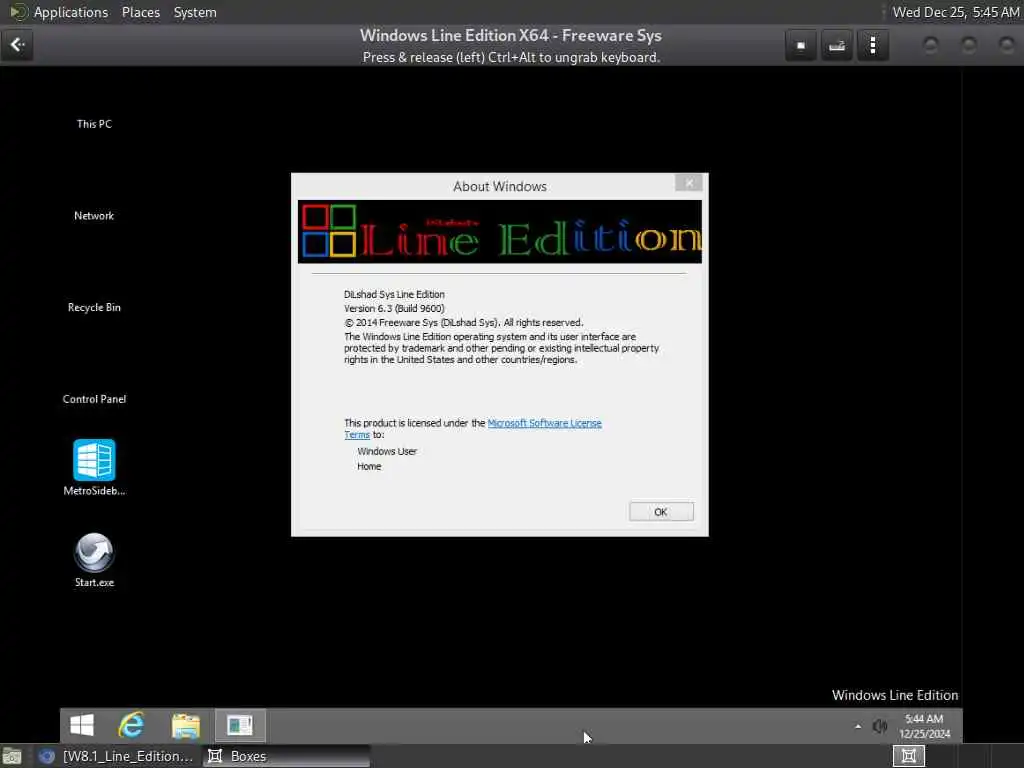
Task: Open the System menu
Action: (195, 12)
